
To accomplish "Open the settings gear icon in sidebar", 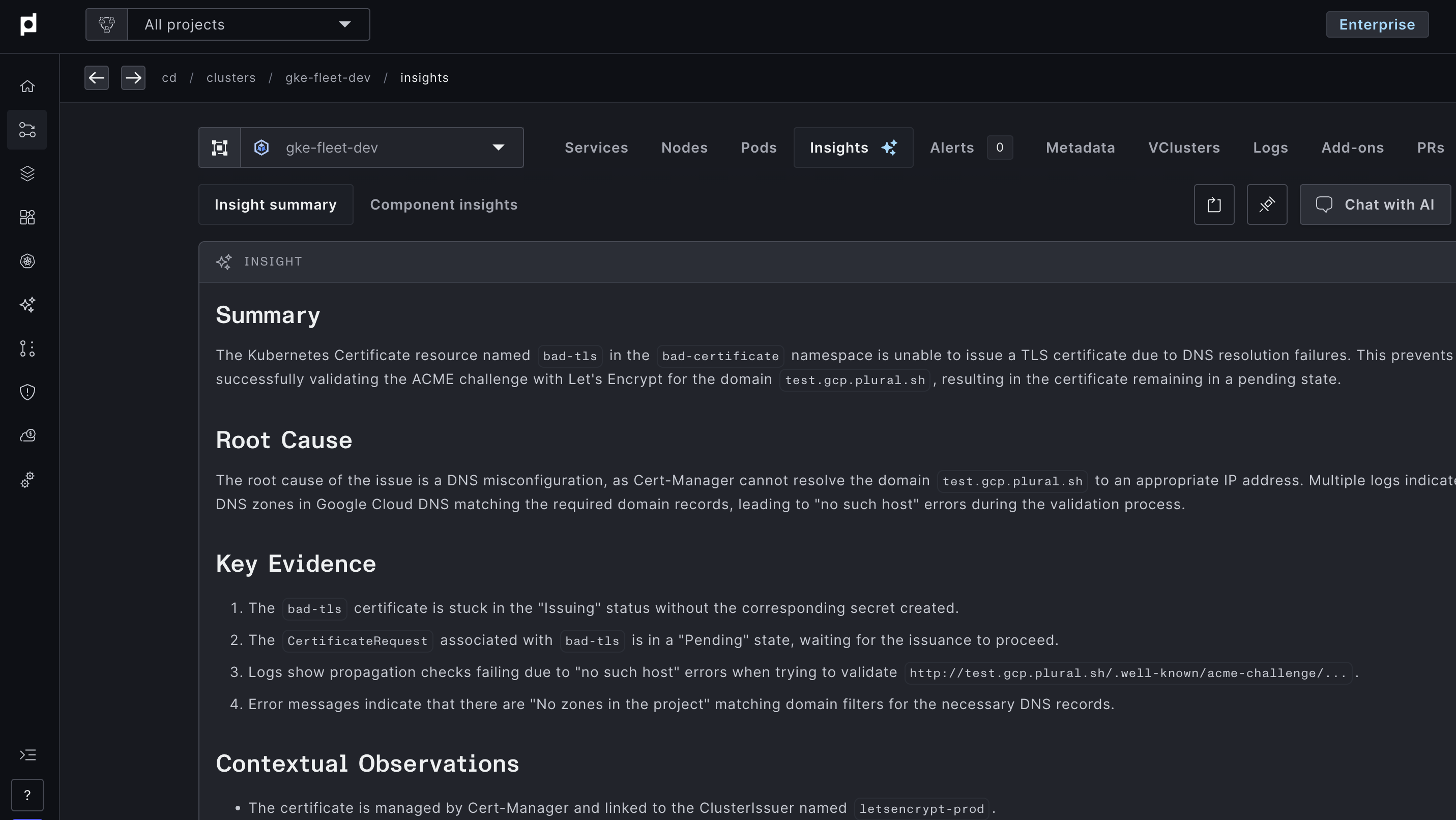I will [27, 479].
